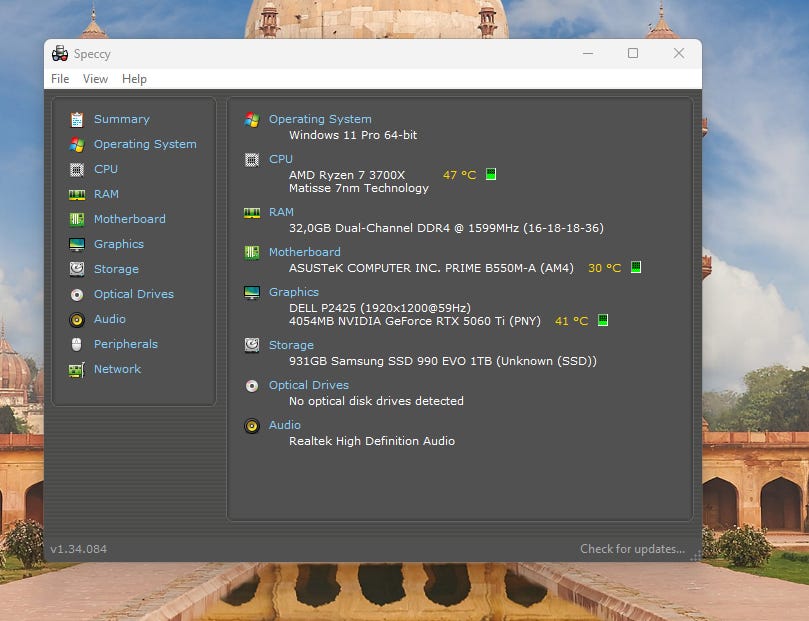Open the File menu

click(60, 79)
